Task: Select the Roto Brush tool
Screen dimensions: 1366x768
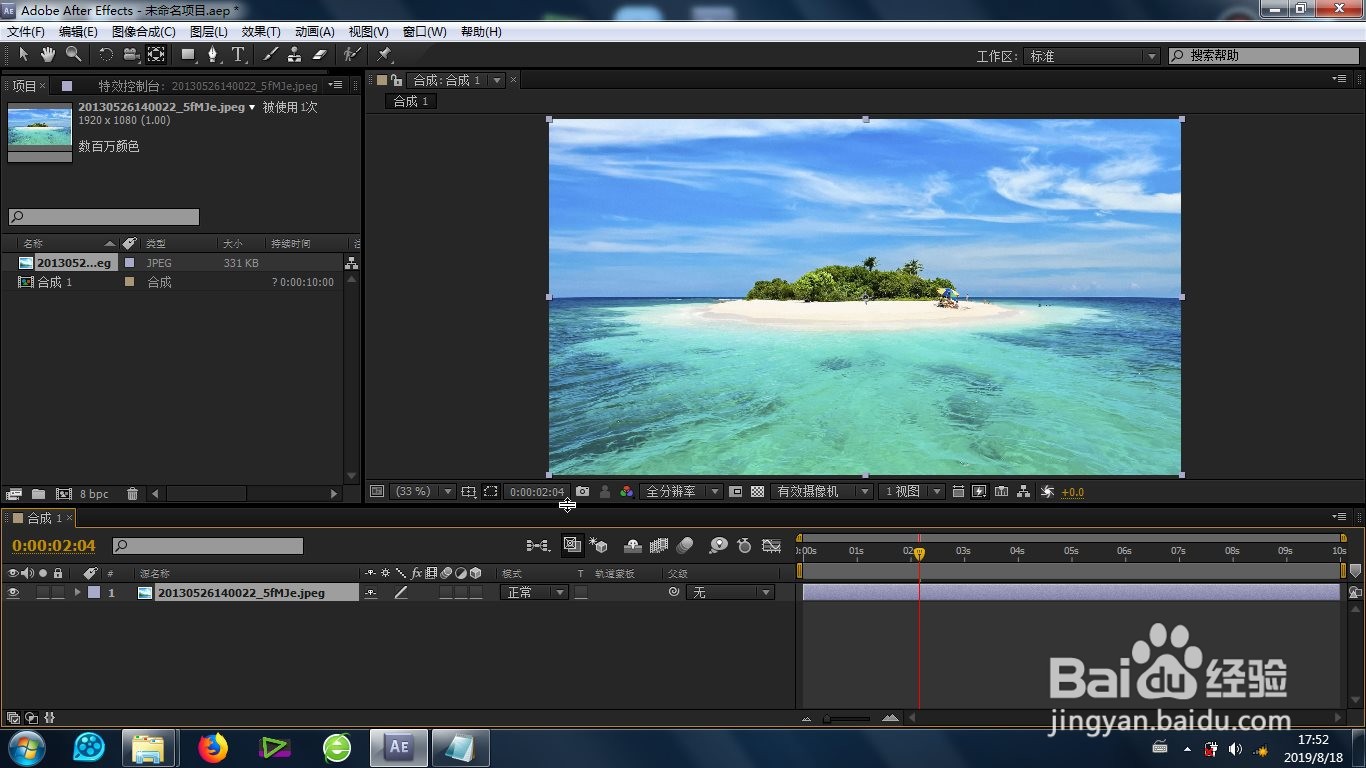Action: (351, 54)
